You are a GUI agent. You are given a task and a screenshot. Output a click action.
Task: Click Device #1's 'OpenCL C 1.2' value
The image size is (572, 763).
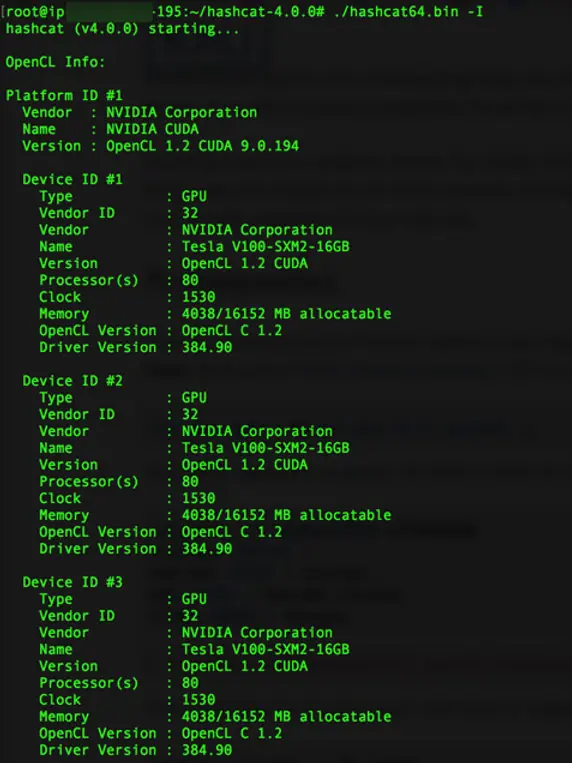[232, 330]
